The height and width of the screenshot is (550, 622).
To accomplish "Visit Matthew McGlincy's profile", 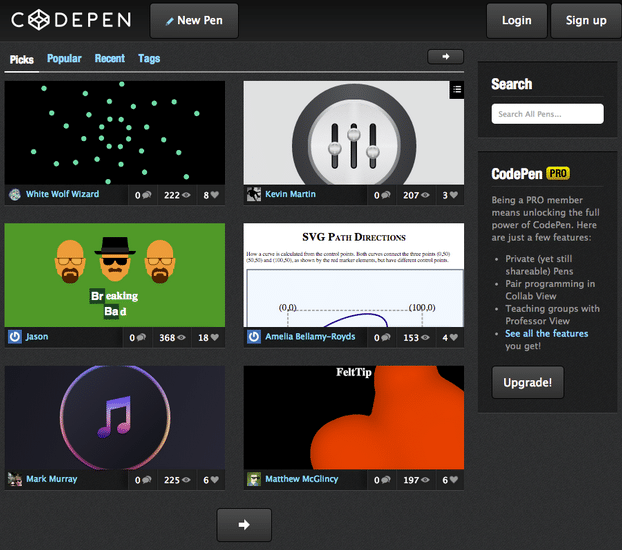I will tap(301, 479).
